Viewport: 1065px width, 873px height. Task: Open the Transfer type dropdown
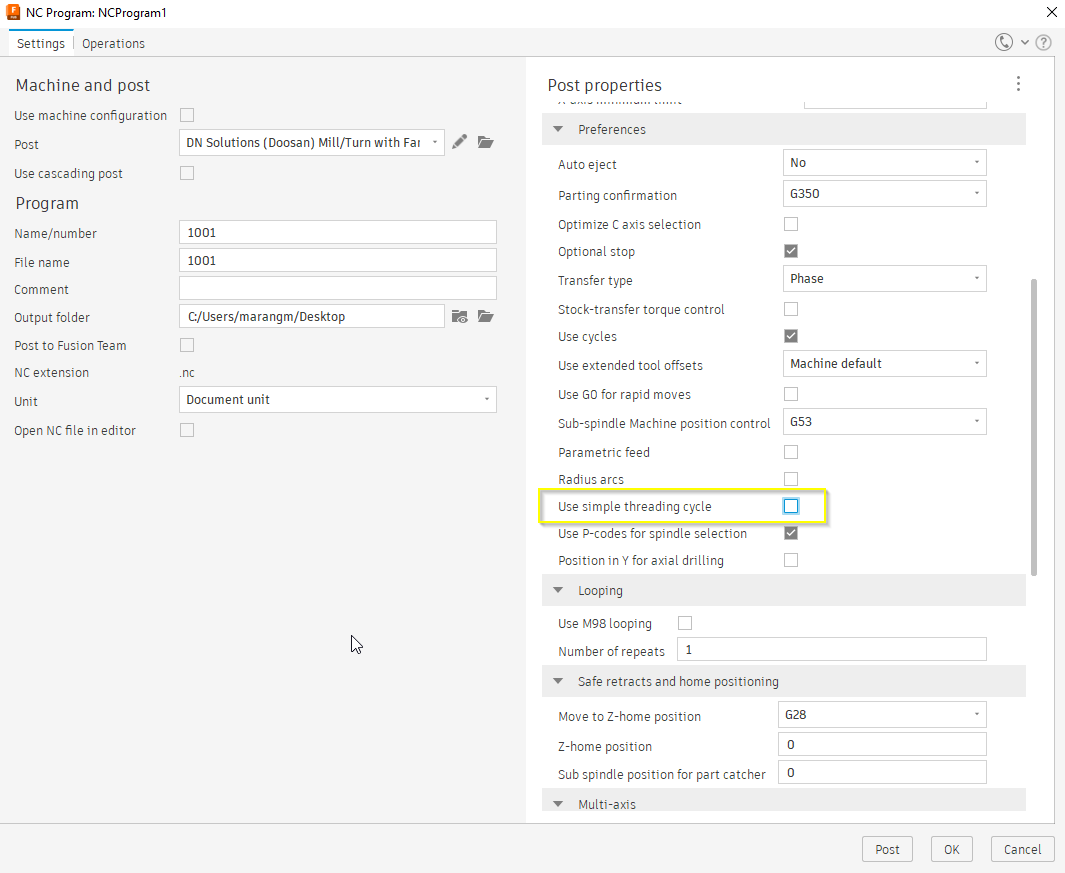(884, 278)
